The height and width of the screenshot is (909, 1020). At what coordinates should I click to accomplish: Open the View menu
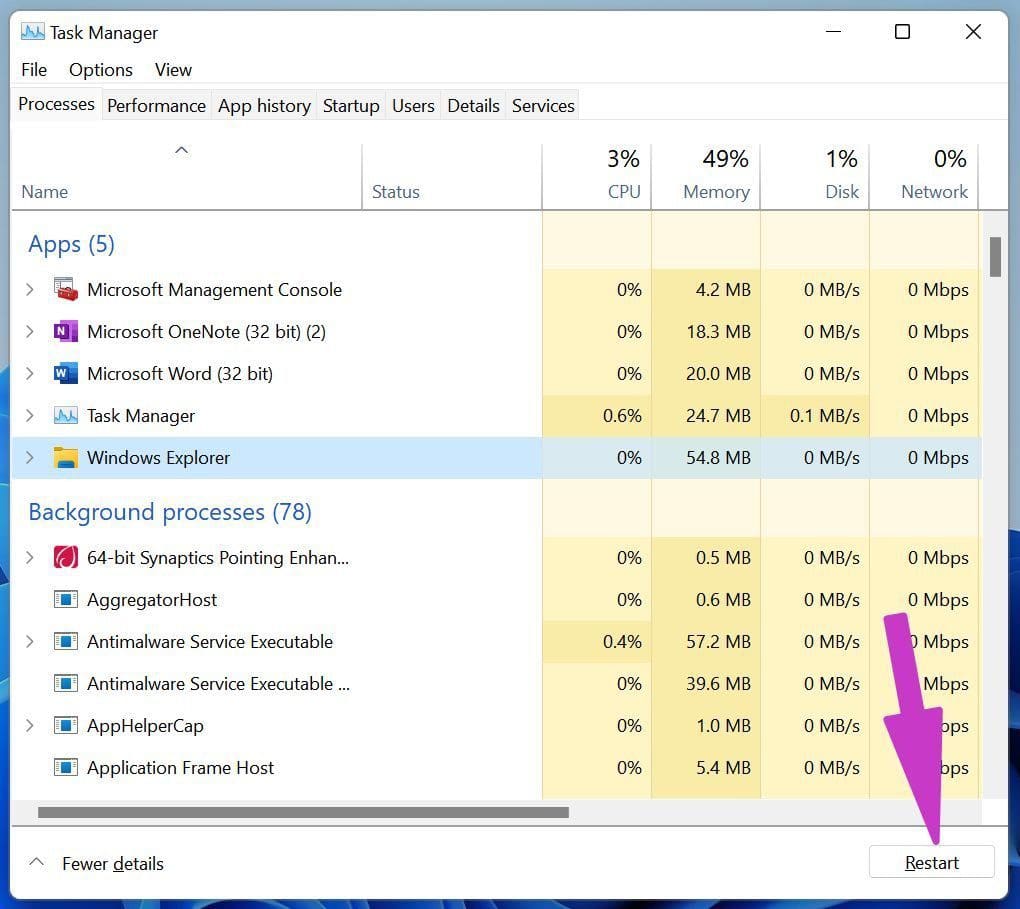[x=172, y=69]
